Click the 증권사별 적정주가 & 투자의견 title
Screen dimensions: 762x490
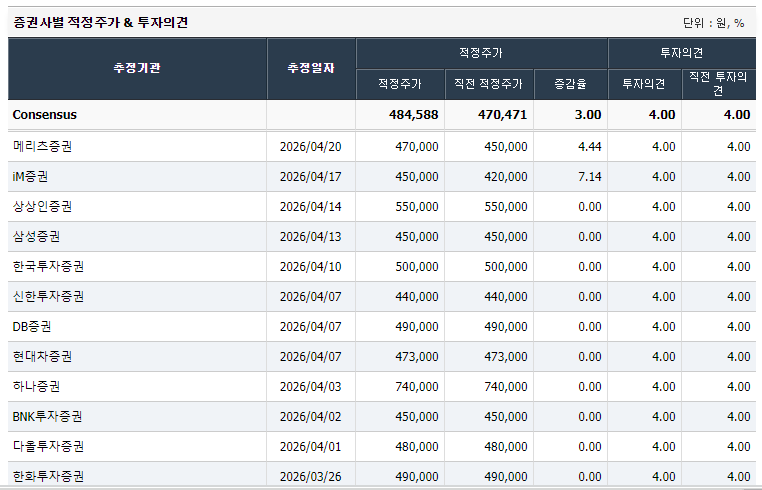[101, 22]
